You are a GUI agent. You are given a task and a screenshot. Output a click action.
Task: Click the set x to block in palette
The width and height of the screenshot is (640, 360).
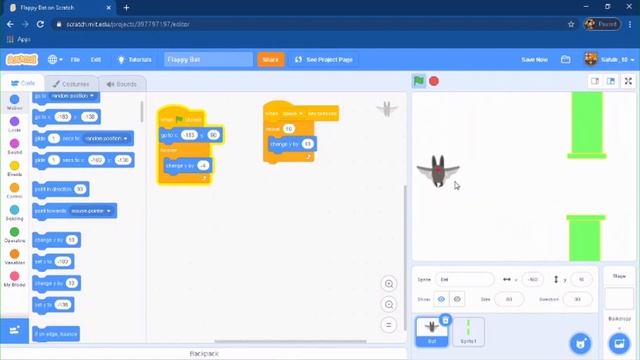pyautogui.click(x=53, y=261)
